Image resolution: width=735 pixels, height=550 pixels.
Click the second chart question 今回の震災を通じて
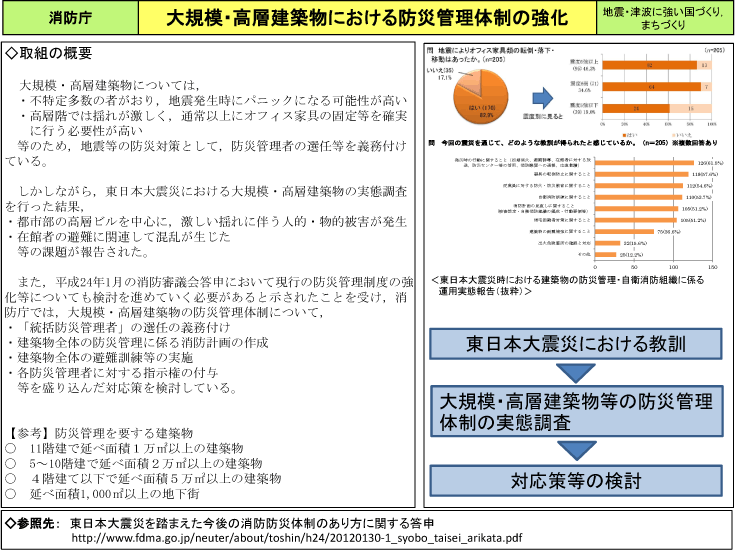point(571,143)
